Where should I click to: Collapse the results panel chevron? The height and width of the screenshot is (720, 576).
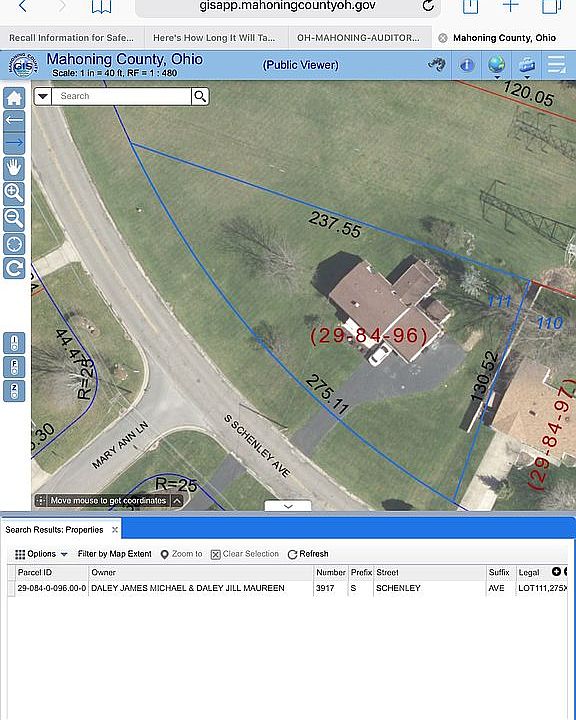coord(288,506)
